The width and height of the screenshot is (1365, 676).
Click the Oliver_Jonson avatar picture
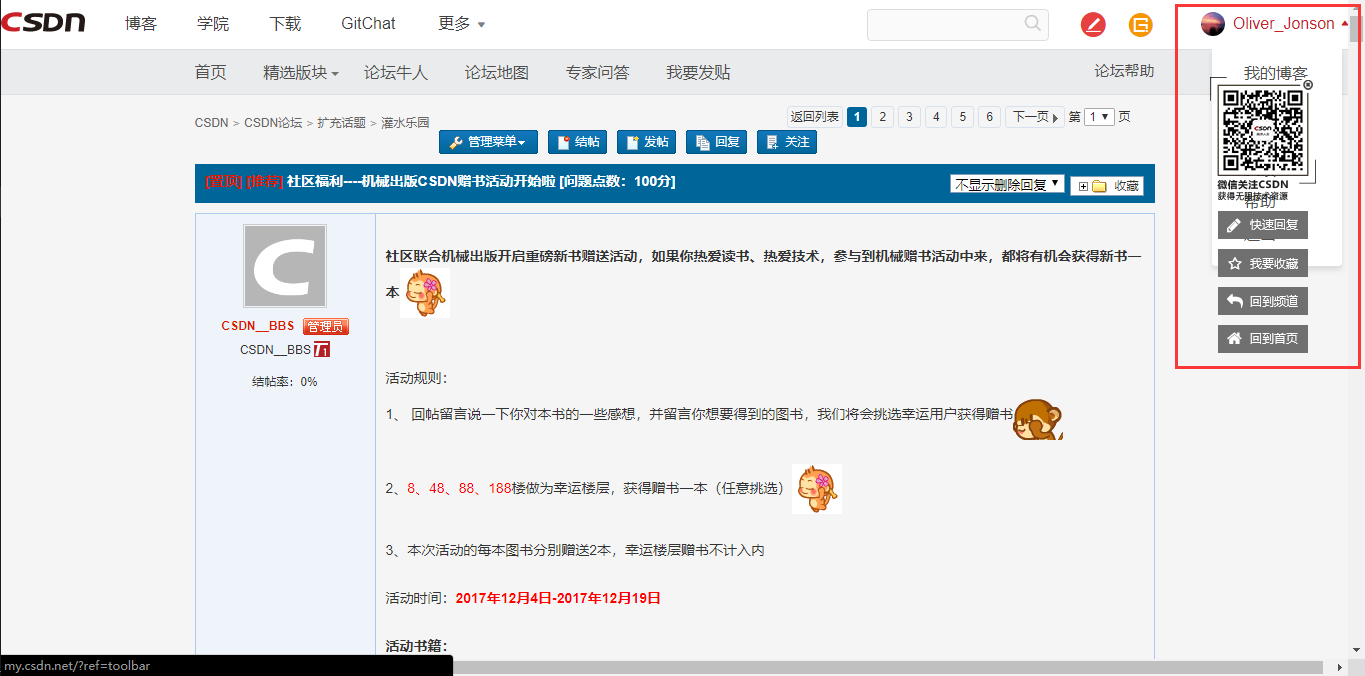click(1213, 24)
